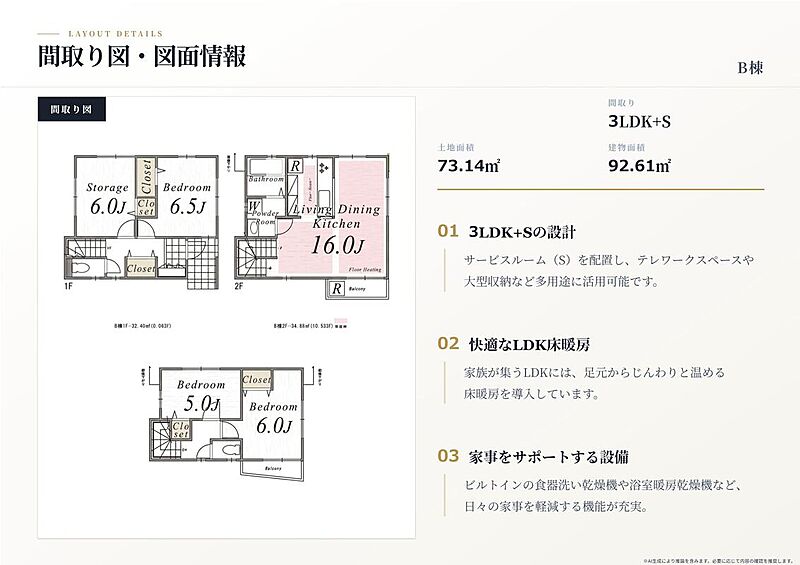Click the 3F toilet icon
The height and width of the screenshot is (565, 800).
pos(231,449)
